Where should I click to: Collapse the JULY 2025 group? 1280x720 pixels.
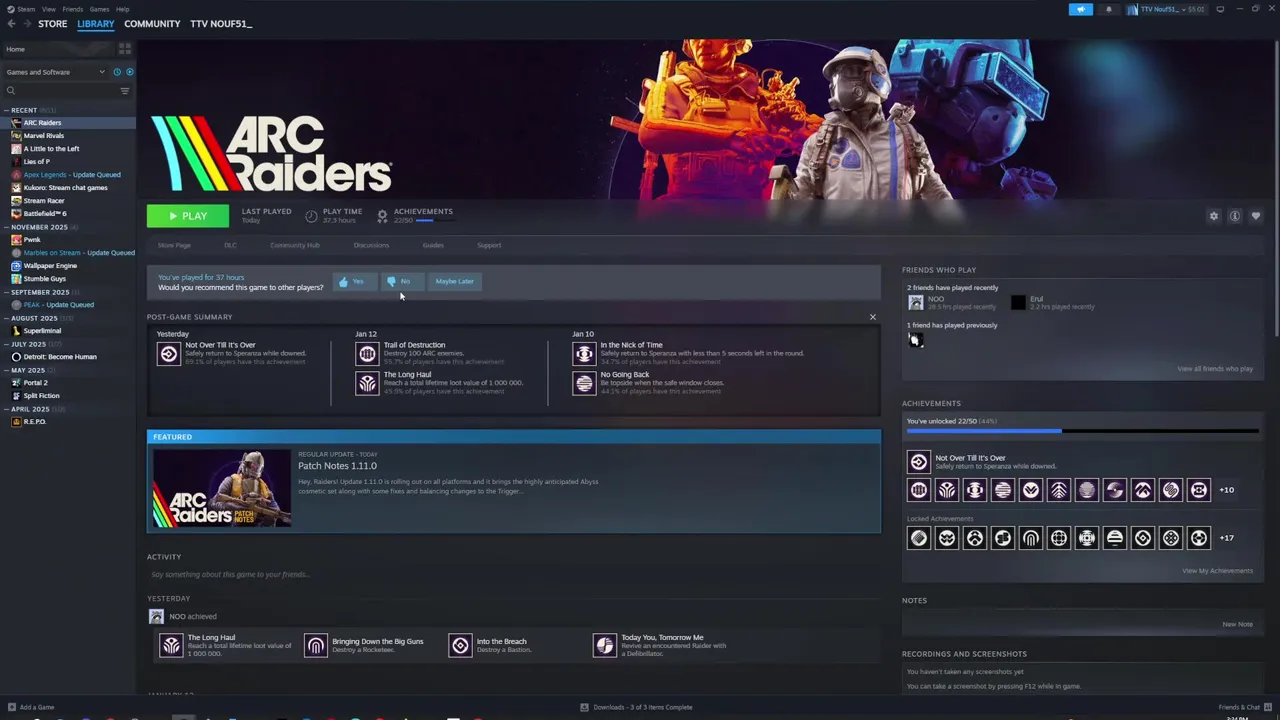pyautogui.click(x=6, y=344)
